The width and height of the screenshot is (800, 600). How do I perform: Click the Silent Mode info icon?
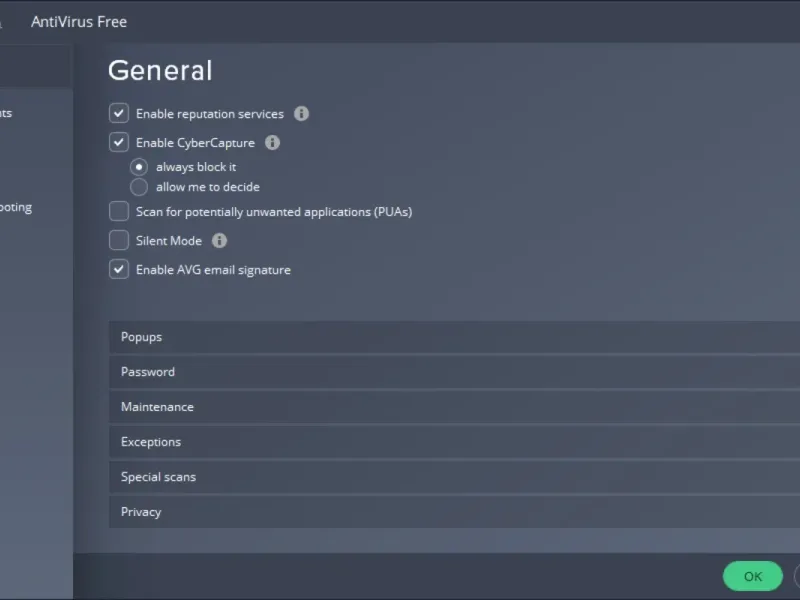(x=220, y=241)
